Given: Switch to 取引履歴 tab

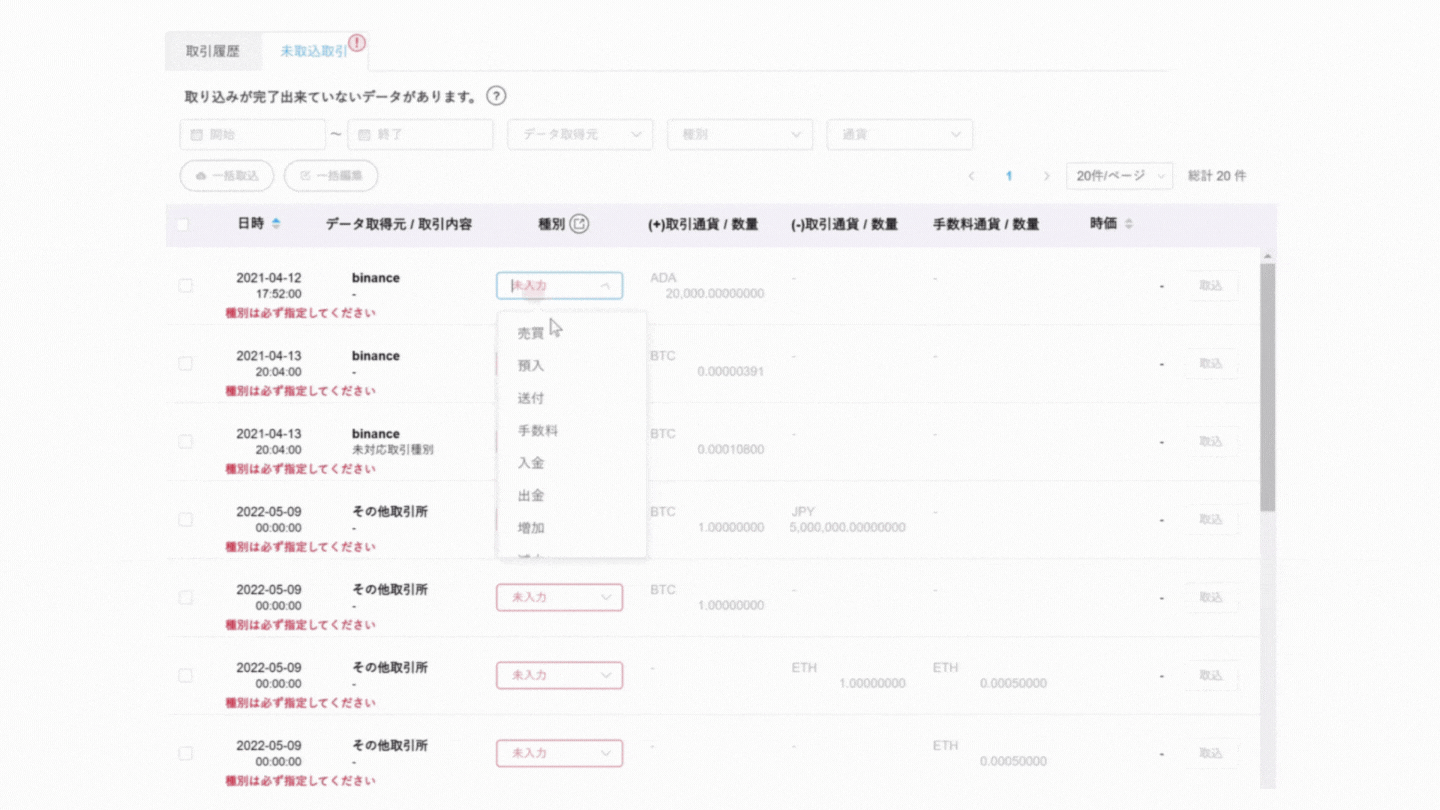Looking at the screenshot, I should pyautogui.click(x=213, y=51).
